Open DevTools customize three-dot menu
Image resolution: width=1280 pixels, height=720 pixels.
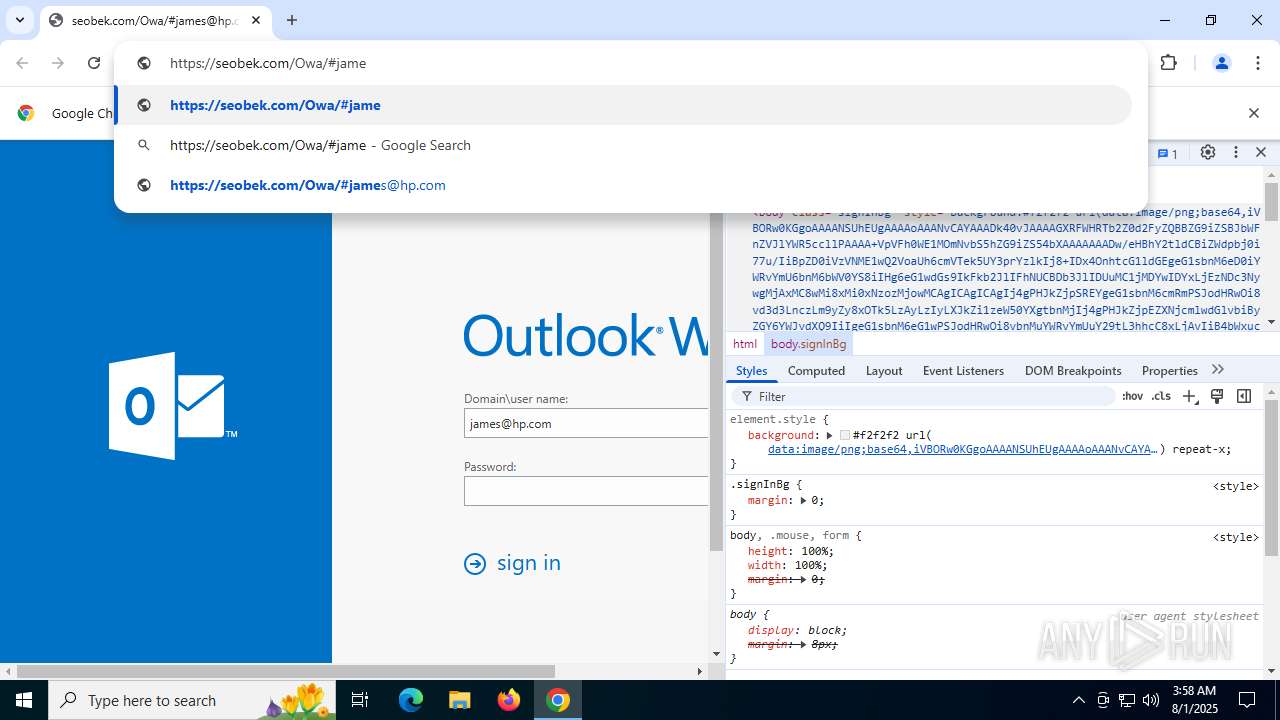point(1236,152)
